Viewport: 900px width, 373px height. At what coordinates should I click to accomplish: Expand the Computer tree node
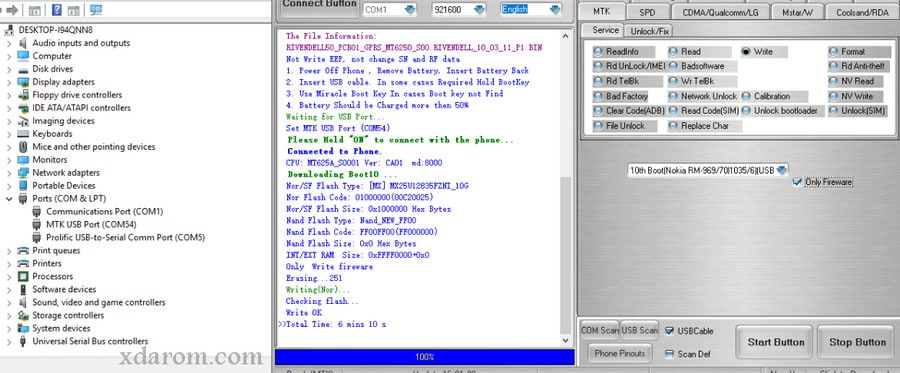(x=9, y=56)
